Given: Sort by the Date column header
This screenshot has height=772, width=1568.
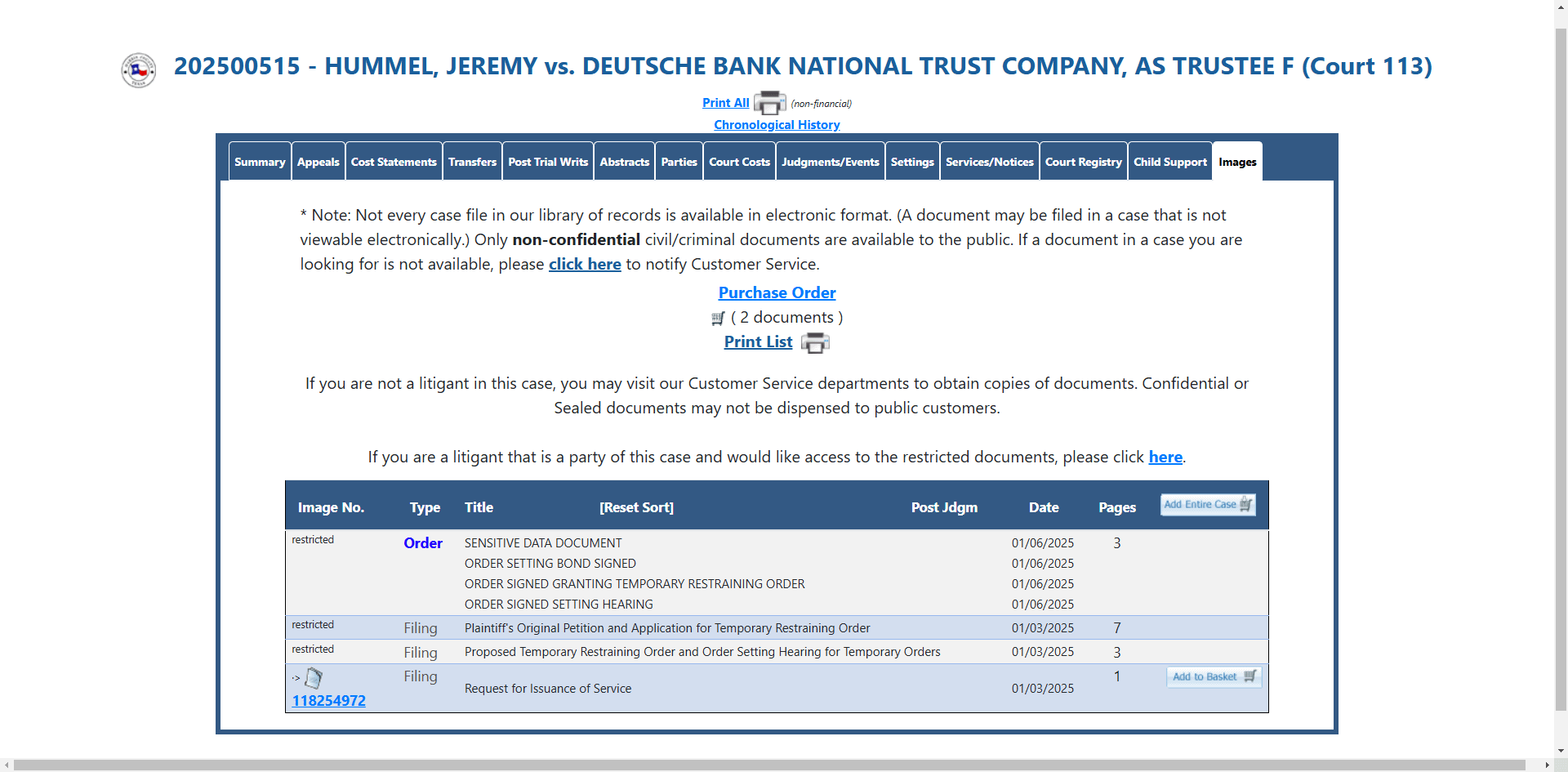Looking at the screenshot, I should (x=1044, y=507).
